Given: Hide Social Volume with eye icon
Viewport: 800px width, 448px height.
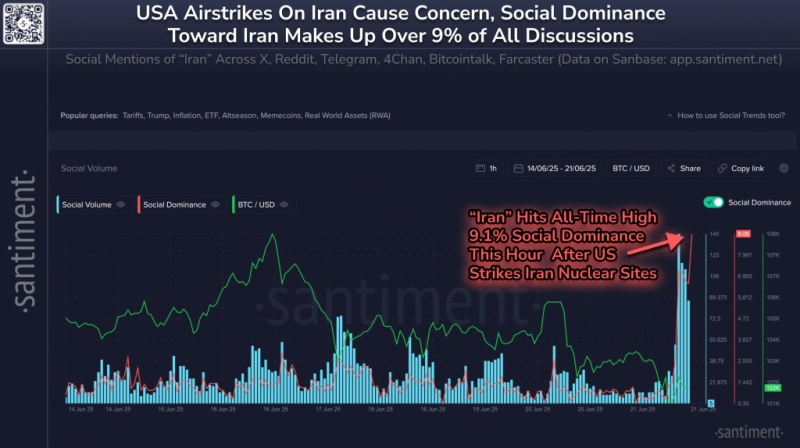Looking at the screenshot, I should pos(121,205).
